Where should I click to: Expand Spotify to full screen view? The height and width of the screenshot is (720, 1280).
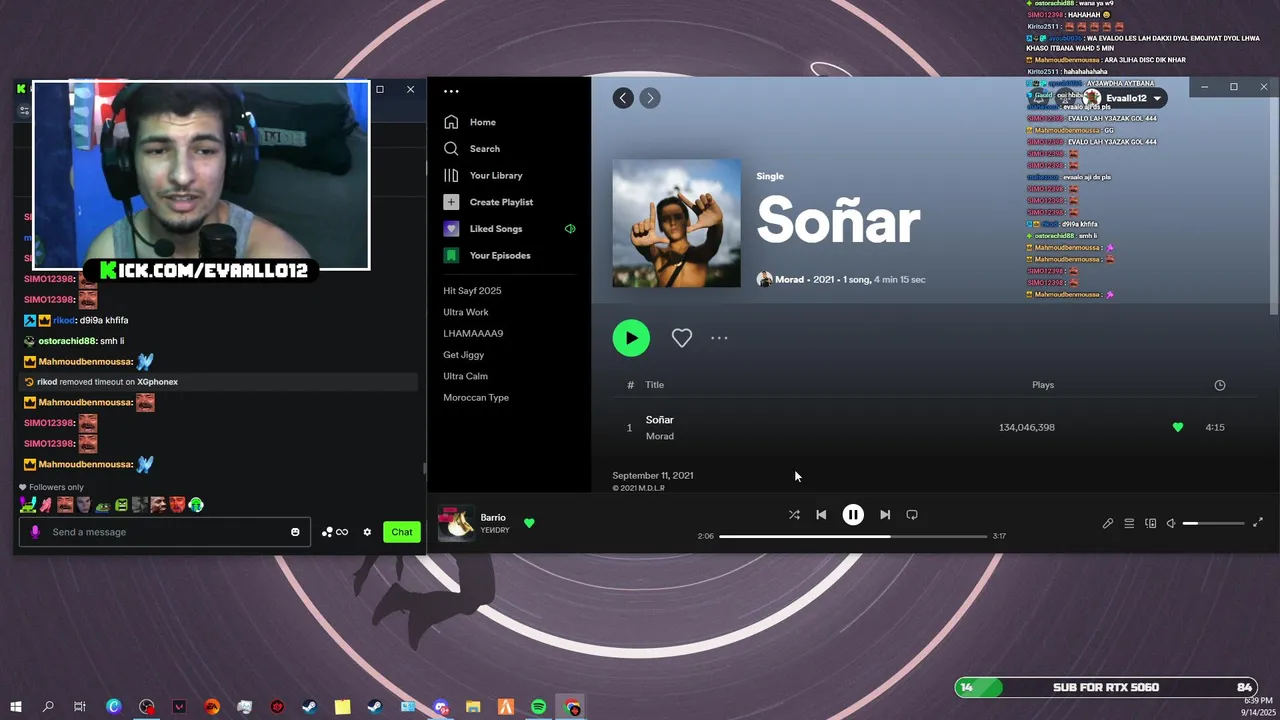1258,523
